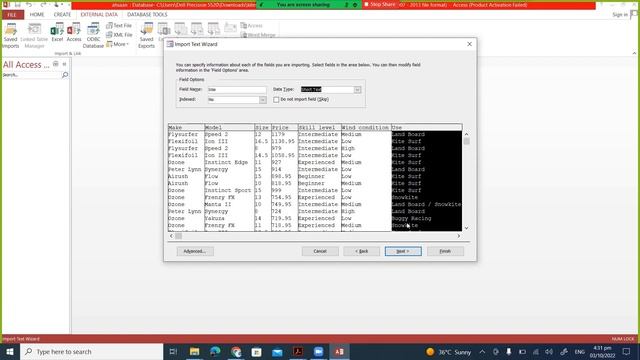The image size is (640, 360).
Task: Expand the More import options dropdown
Action: [118, 44]
